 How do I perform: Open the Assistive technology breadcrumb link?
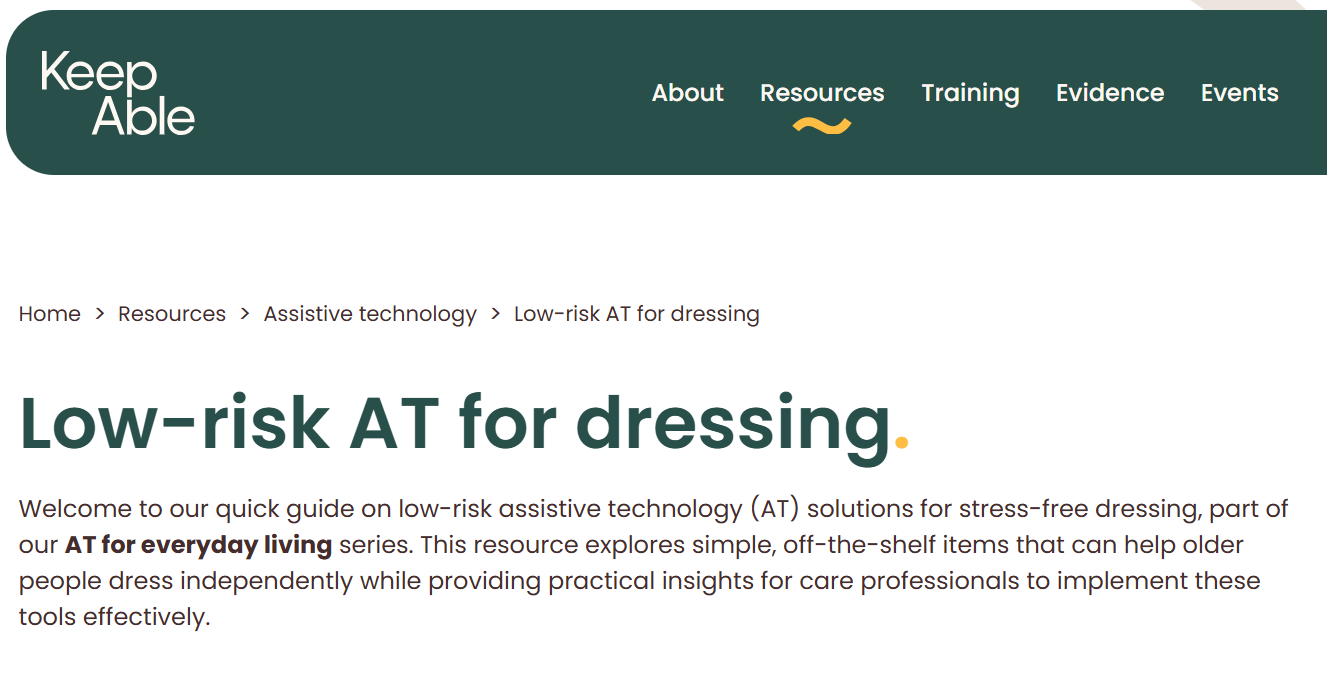[x=369, y=313]
